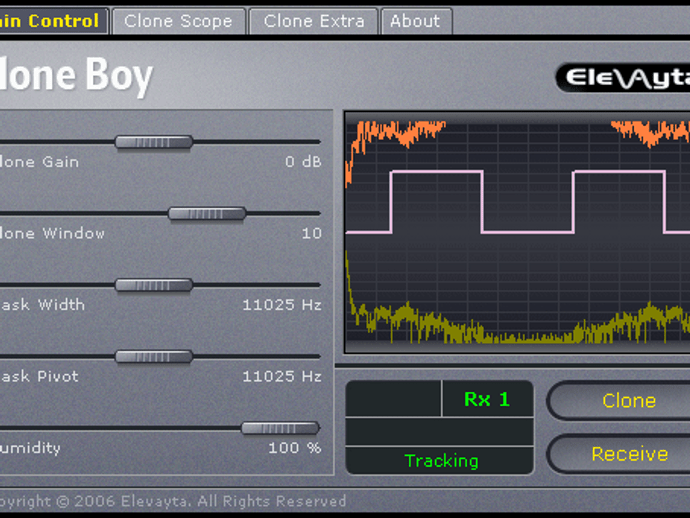Click the Clone Gain label
Viewport: 690px width, 518px height.
click(x=39, y=162)
